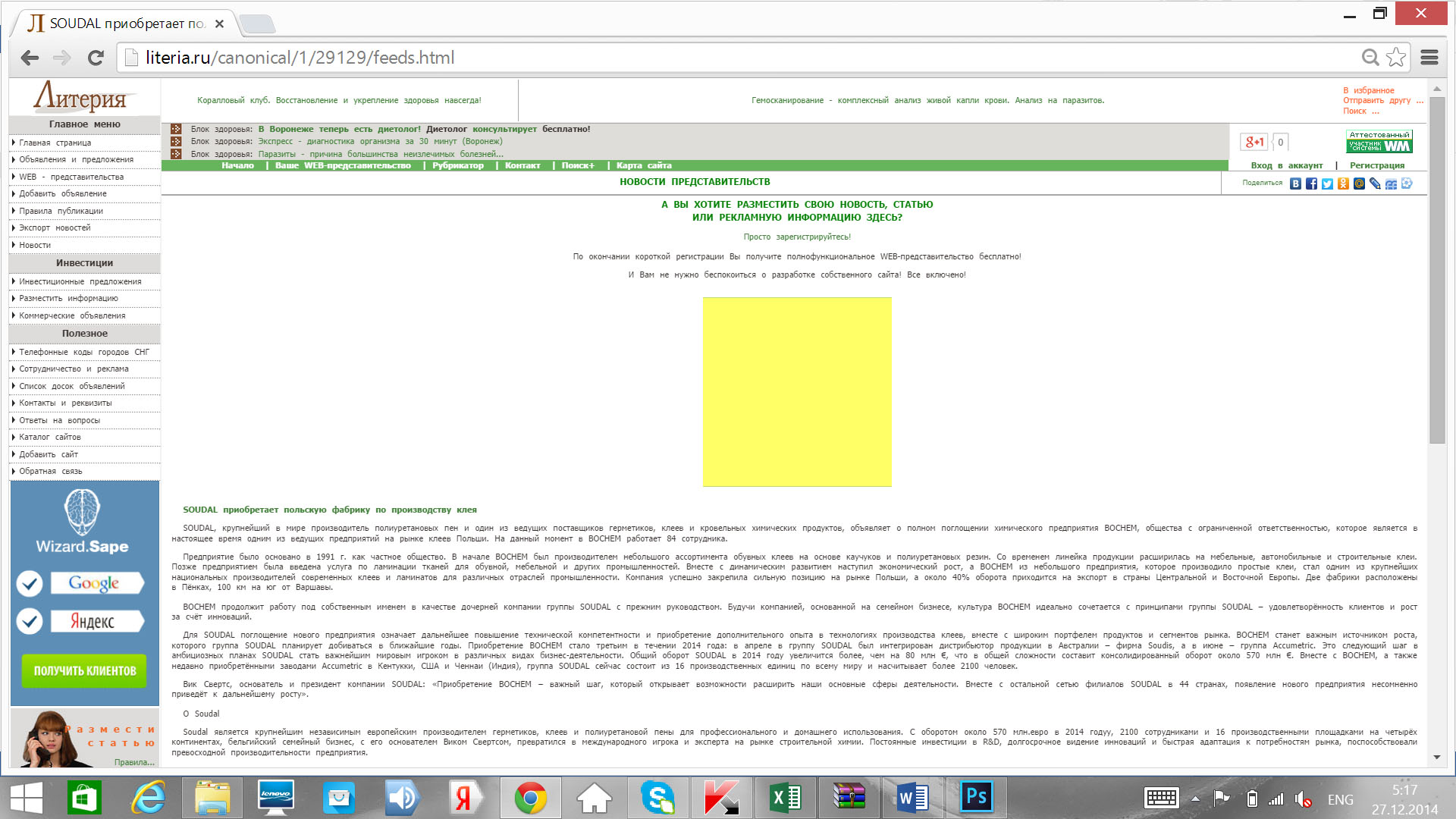Viewport: 1456px width, 819px height.
Task: Click the Google +1 button
Action: pos(1254,142)
